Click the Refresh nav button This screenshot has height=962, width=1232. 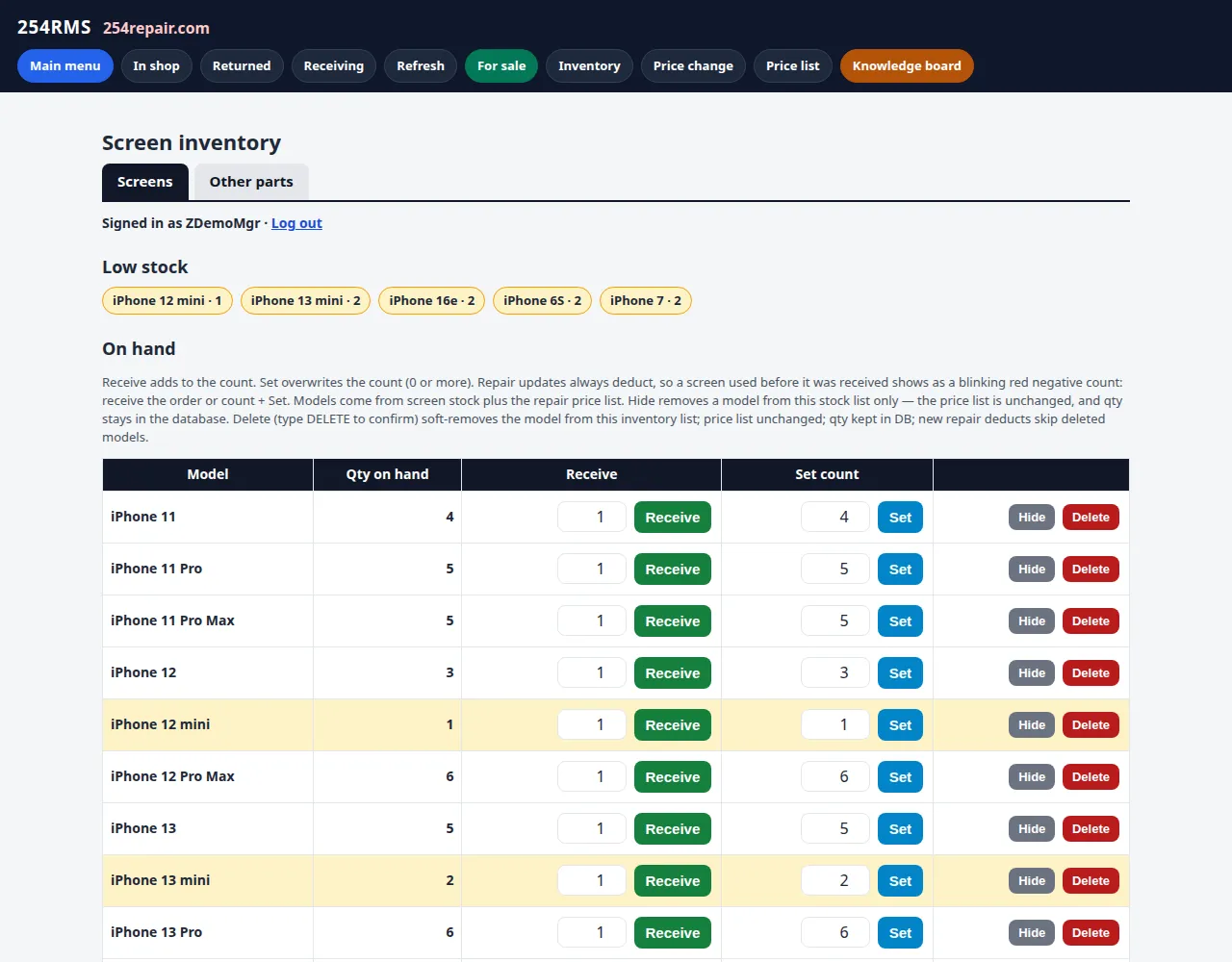[x=421, y=65]
